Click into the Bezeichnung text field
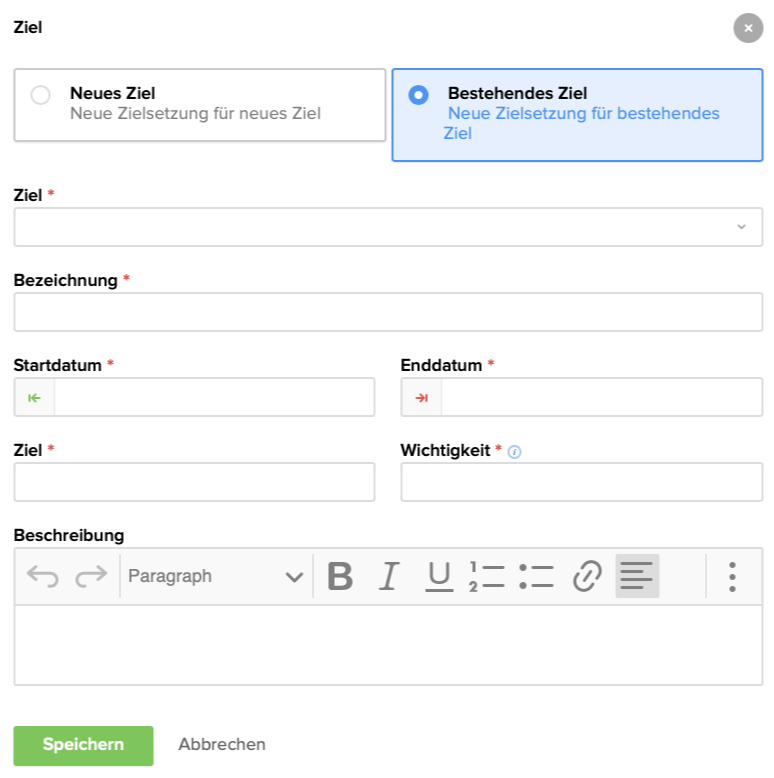The height and width of the screenshot is (778, 774). [x=388, y=312]
